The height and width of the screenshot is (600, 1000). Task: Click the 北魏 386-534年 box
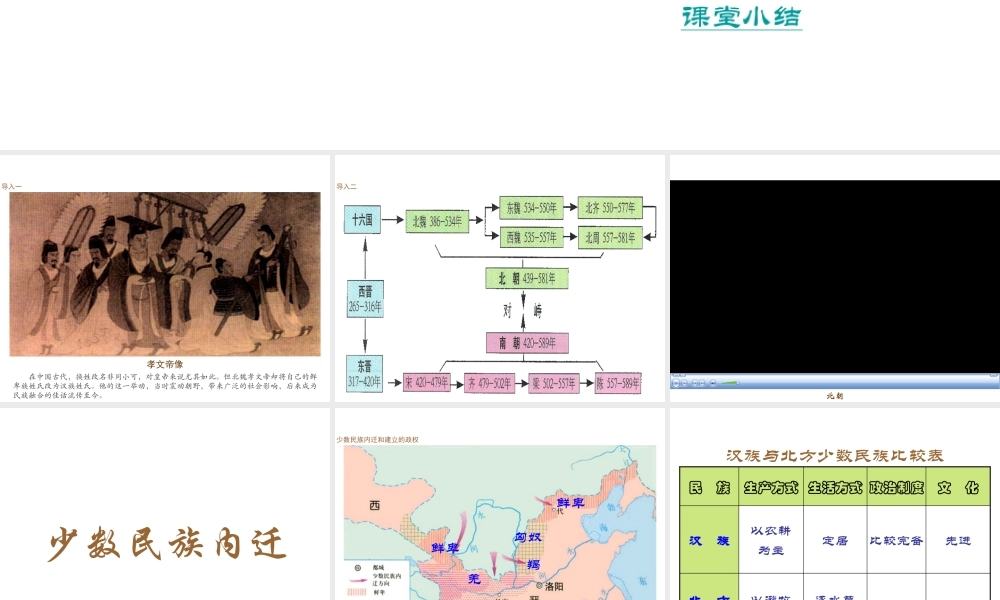point(437,221)
